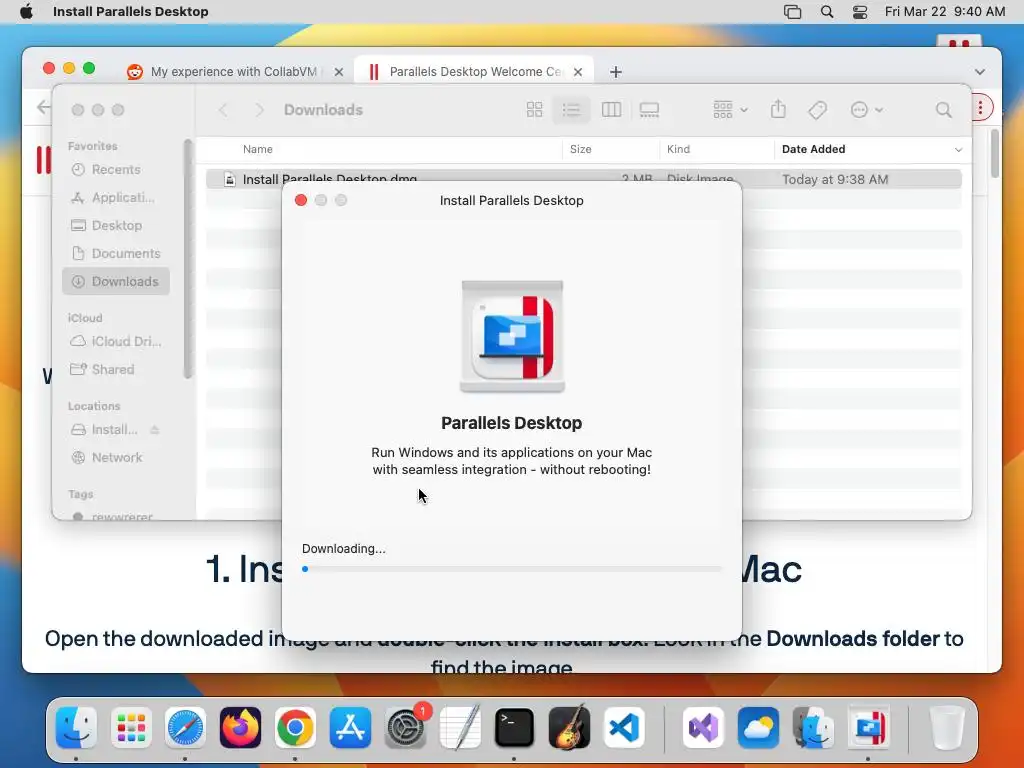Open Finder group-by dropdown
The width and height of the screenshot is (1024, 768).
coord(730,110)
